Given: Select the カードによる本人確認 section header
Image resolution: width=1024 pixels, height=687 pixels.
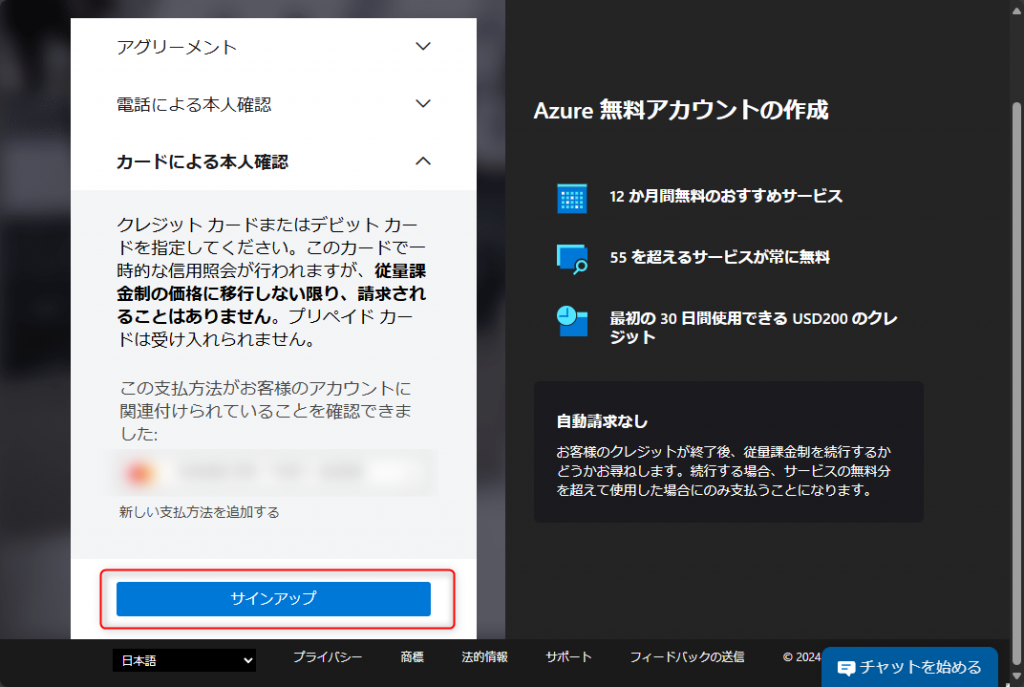Looking at the screenshot, I should point(274,161).
